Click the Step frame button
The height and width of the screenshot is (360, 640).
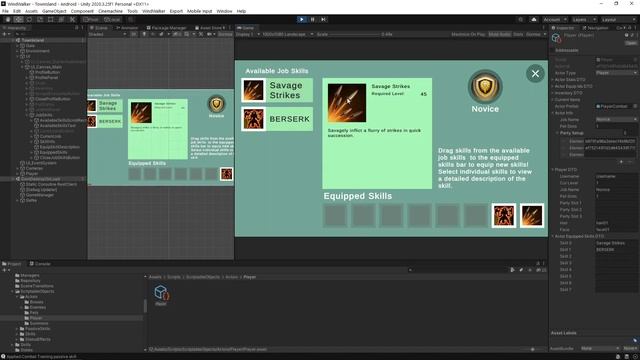(x=323, y=19)
